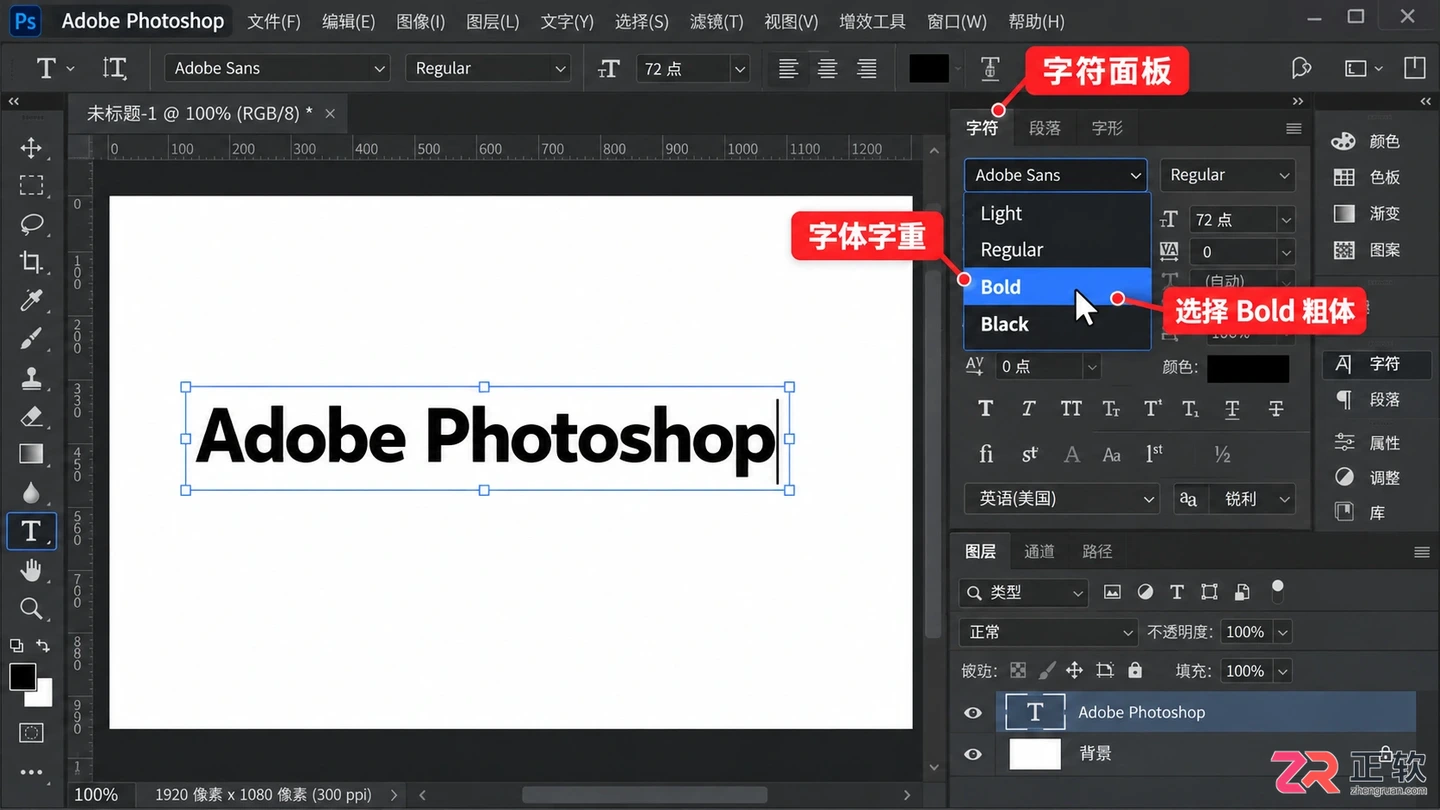Viewport: 1440px width, 810px height.
Task: Open the Properties panel icon
Action: (1344, 442)
